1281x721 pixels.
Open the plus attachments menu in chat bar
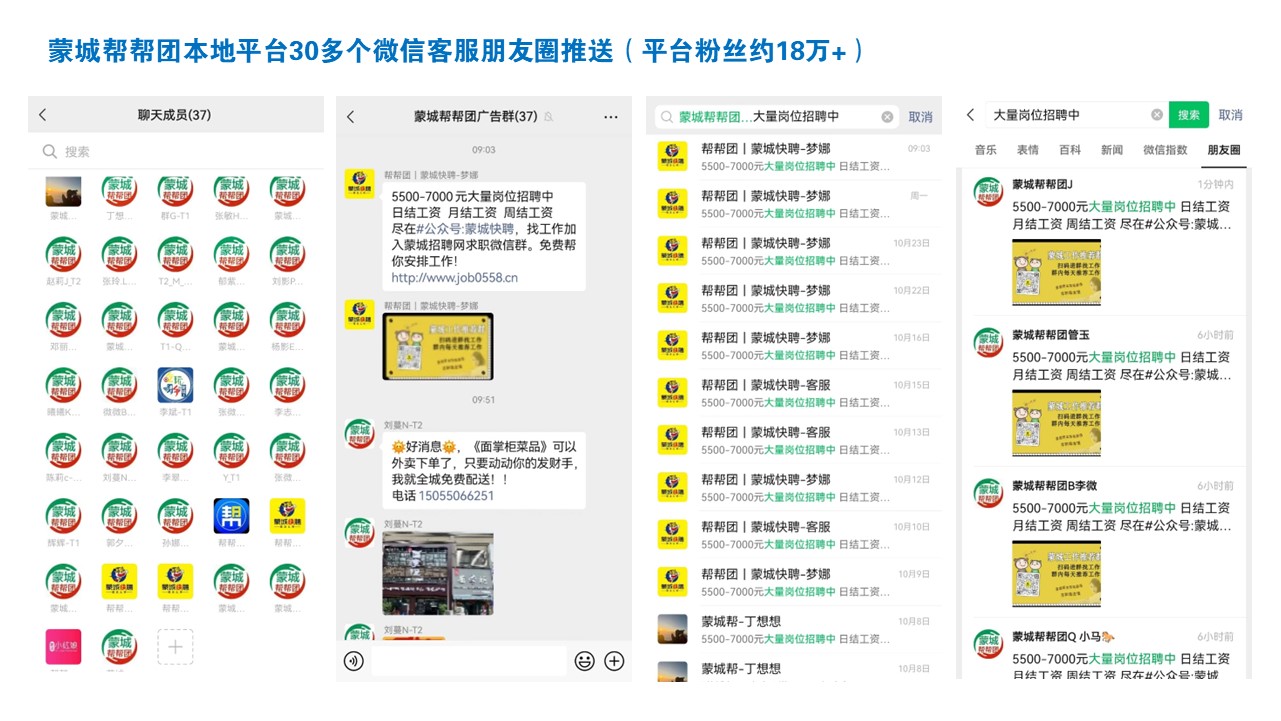tap(614, 661)
